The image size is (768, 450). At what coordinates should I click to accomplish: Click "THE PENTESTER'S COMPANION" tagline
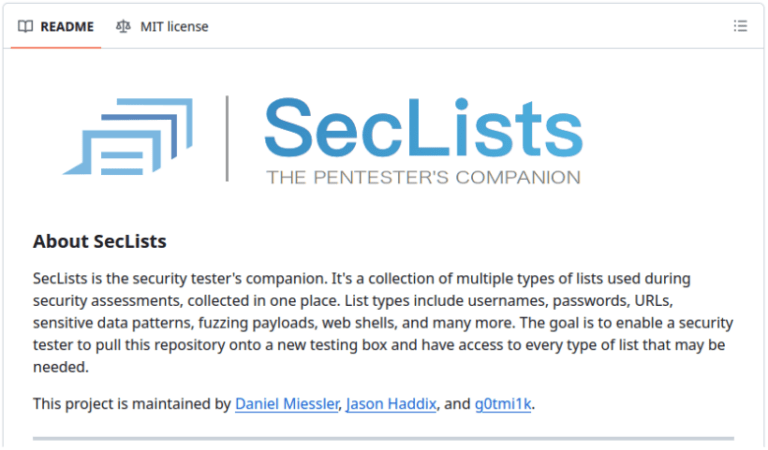click(x=422, y=178)
